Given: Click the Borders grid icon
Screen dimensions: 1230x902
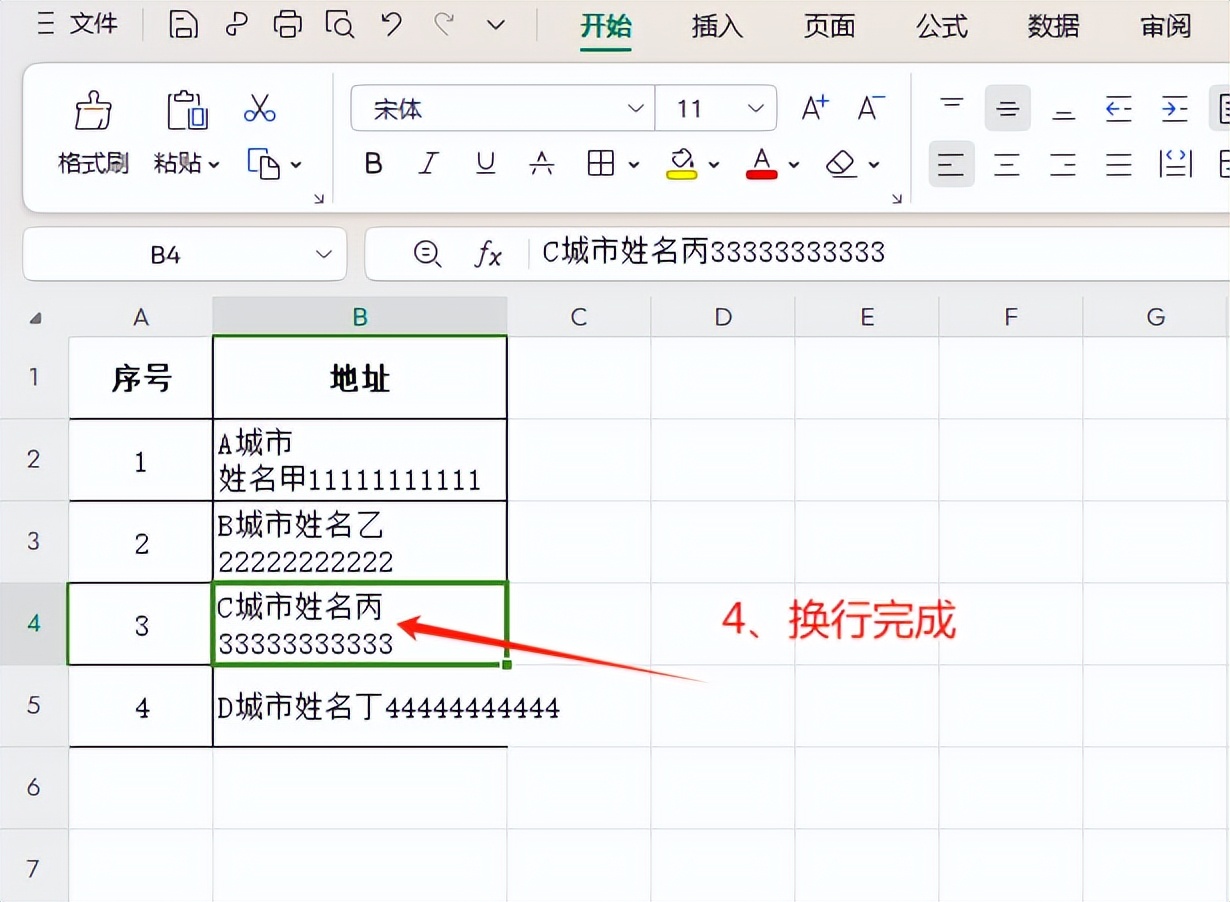Looking at the screenshot, I should 601,164.
